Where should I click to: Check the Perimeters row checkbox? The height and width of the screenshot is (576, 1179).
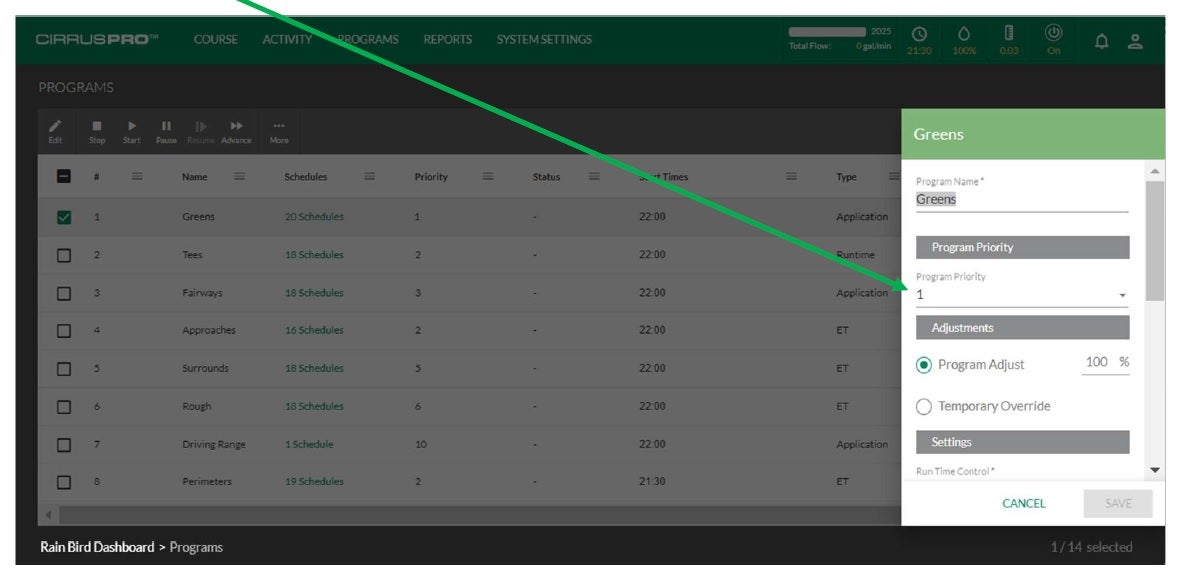click(64, 482)
